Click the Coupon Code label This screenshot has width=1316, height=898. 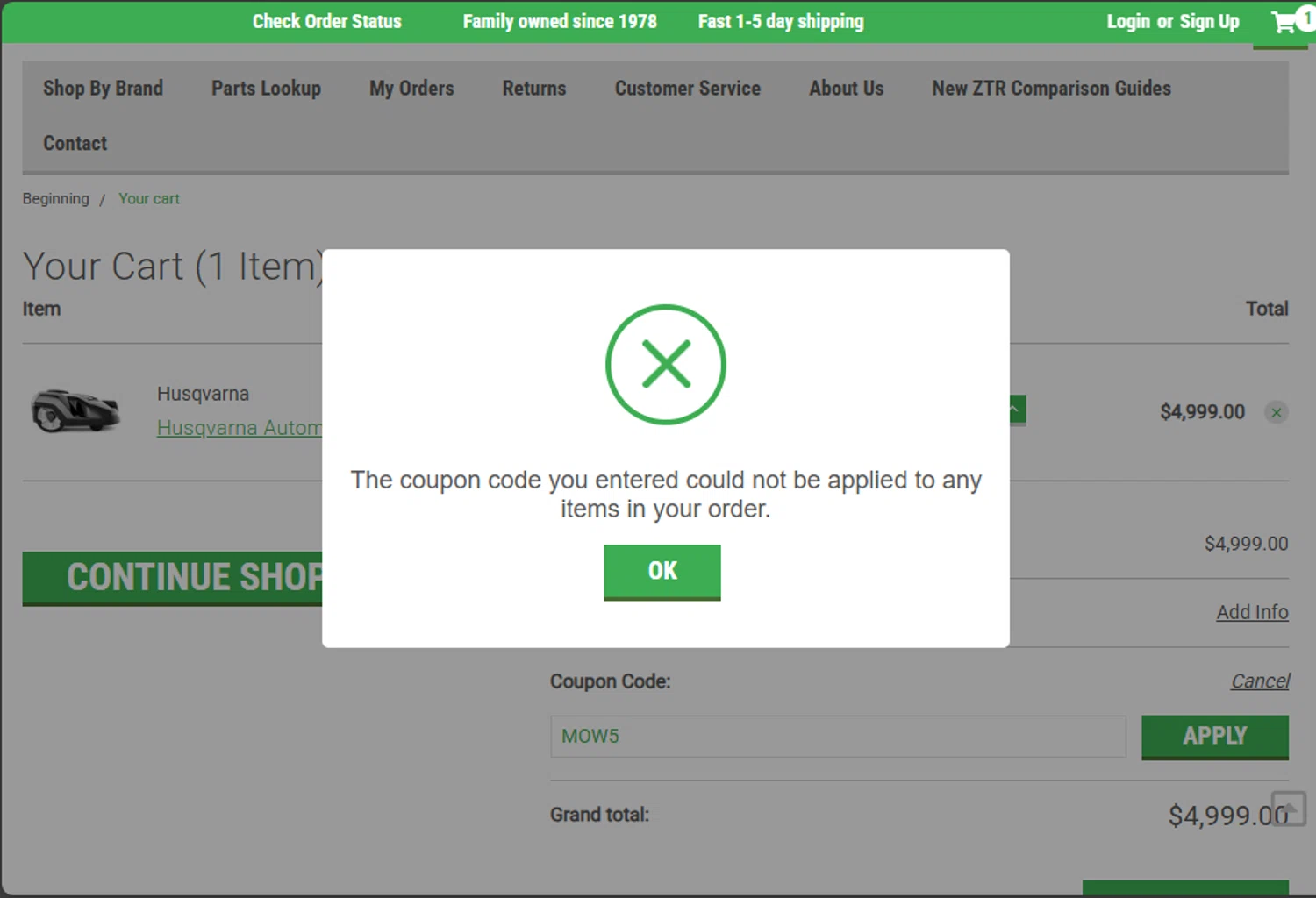pos(610,681)
